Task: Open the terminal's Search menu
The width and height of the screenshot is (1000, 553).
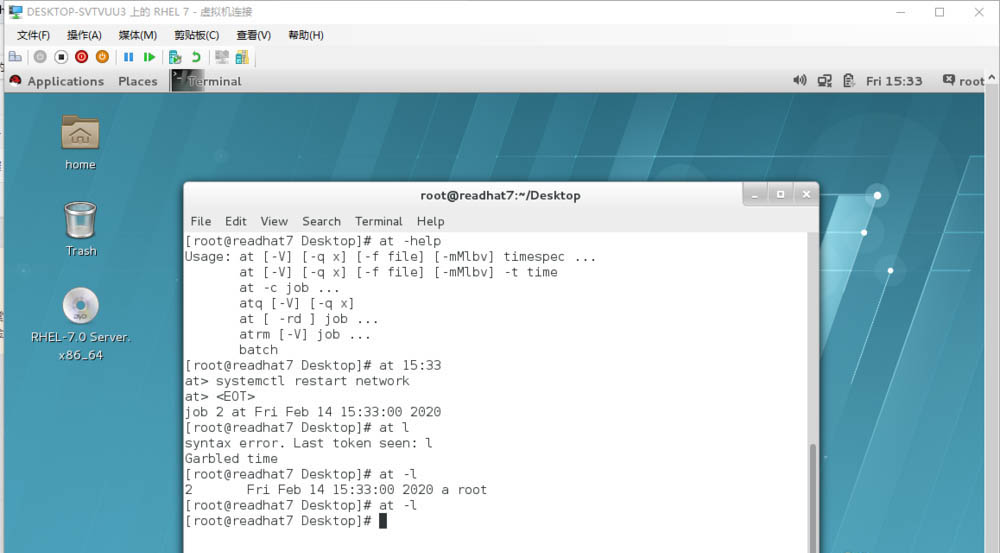Action: [x=321, y=221]
